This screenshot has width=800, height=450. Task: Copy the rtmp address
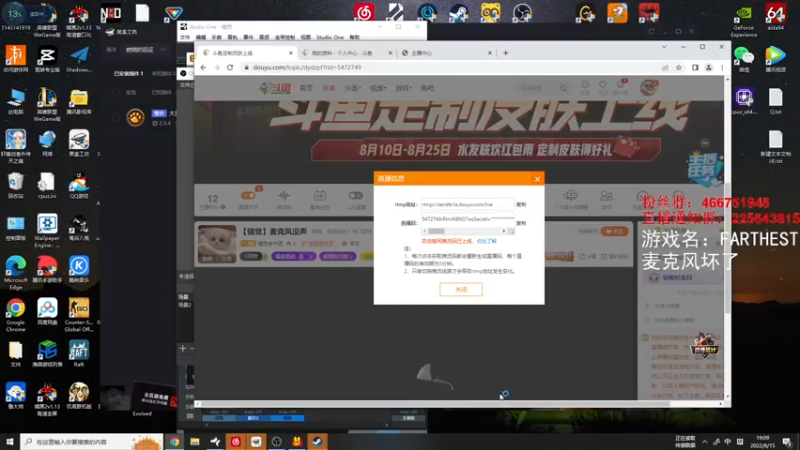click(521, 205)
